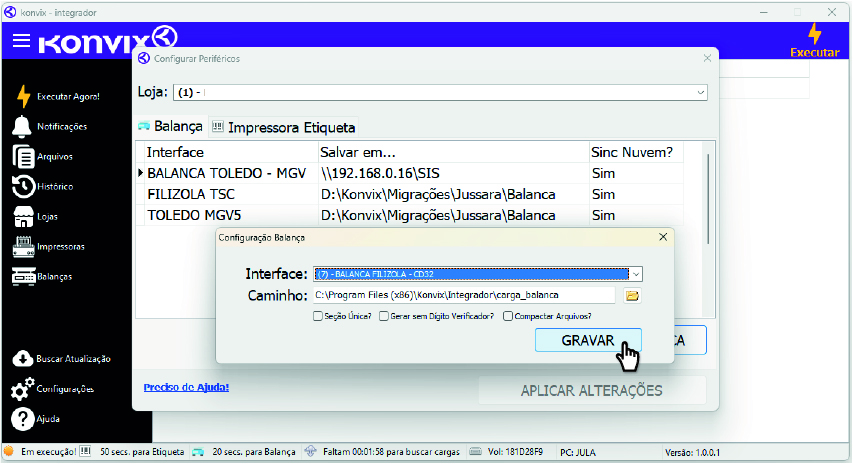Open the Loja dropdown
The height and width of the screenshot is (465, 853).
[x=440, y=92]
